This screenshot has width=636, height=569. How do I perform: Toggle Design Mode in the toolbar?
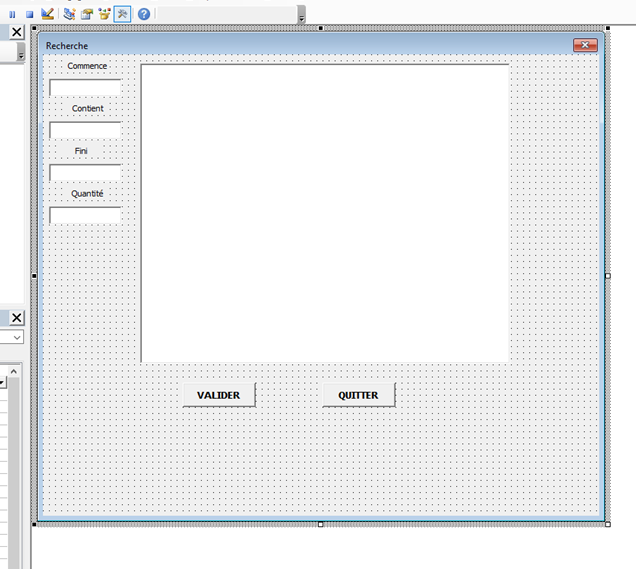(x=48, y=14)
